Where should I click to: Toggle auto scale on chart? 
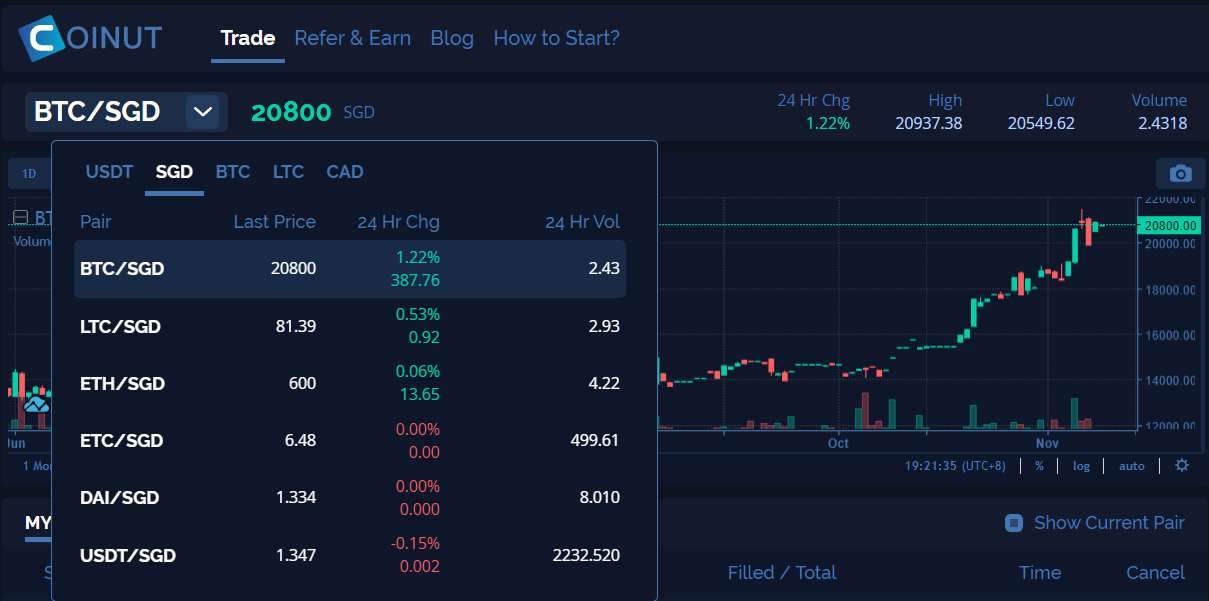pos(1131,466)
